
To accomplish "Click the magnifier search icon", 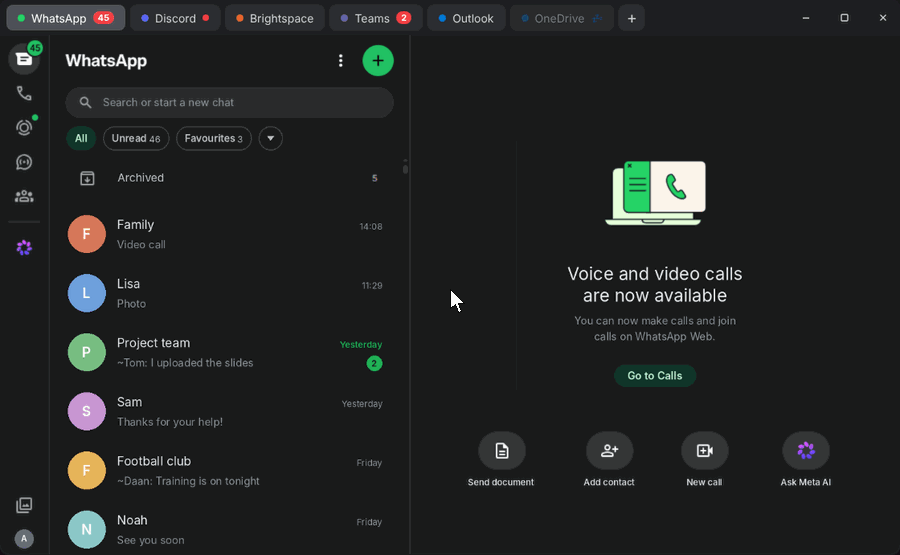I will 86,103.
